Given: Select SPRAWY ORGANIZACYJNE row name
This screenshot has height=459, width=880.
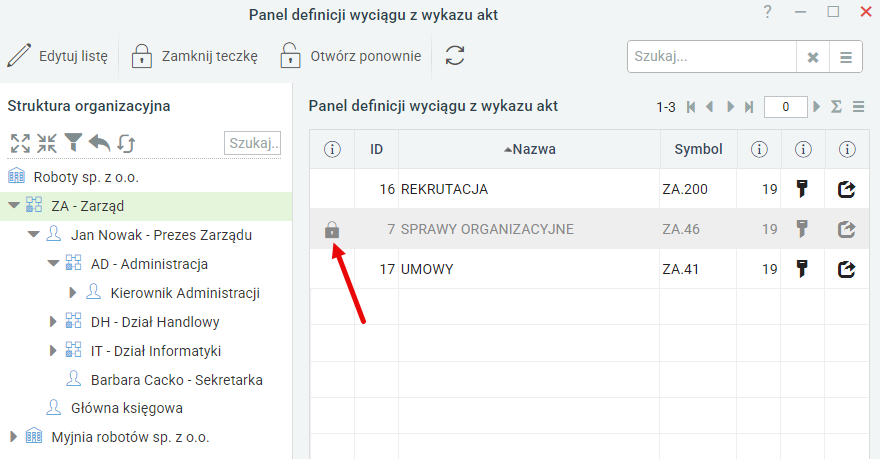Looking at the screenshot, I should coord(487,229).
